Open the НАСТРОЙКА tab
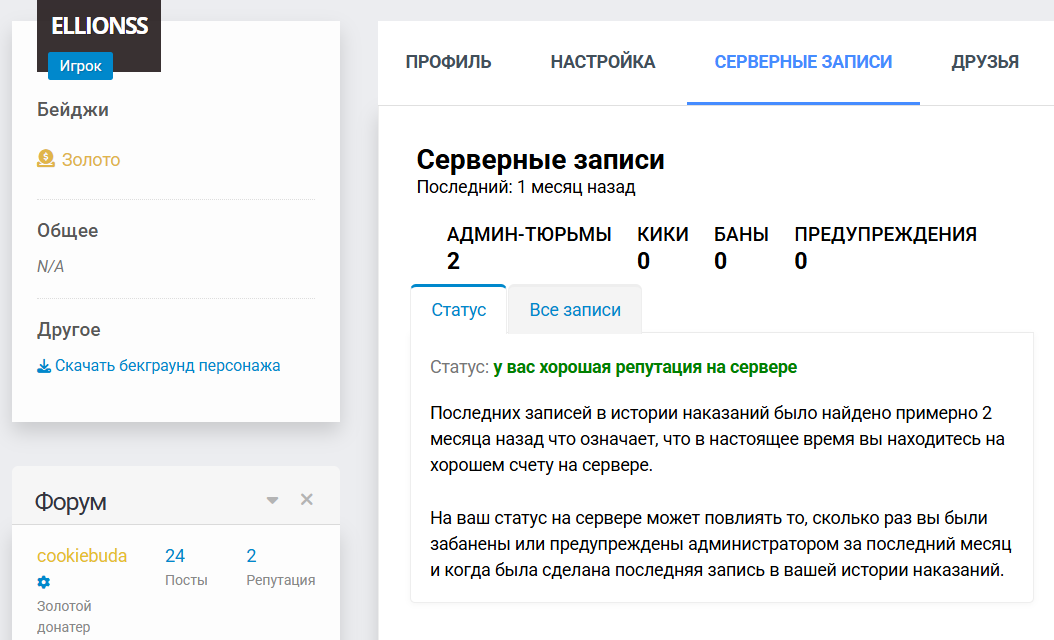The height and width of the screenshot is (640, 1054). point(601,62)
